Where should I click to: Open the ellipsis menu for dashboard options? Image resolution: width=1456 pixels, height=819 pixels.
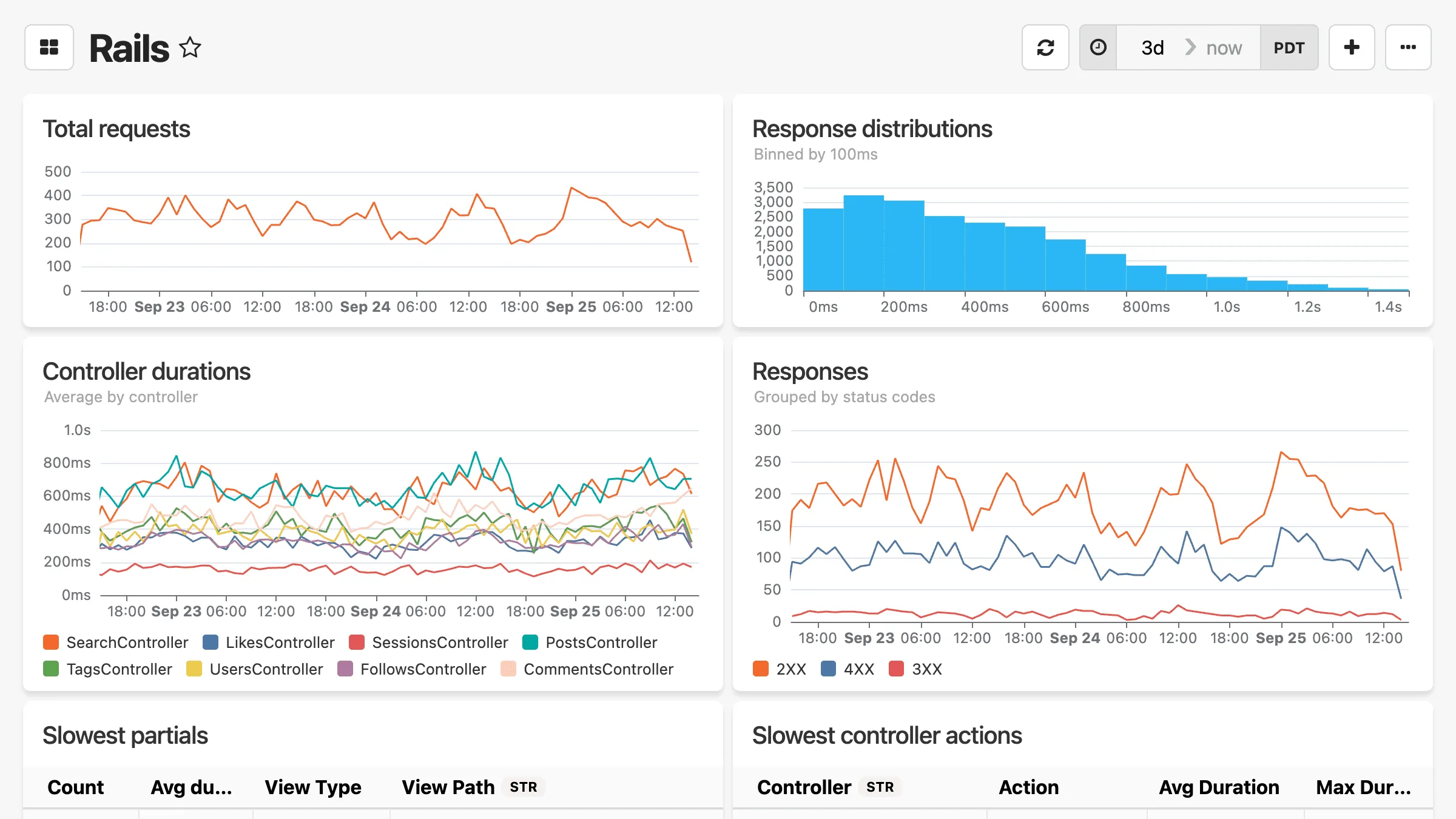1408,47
